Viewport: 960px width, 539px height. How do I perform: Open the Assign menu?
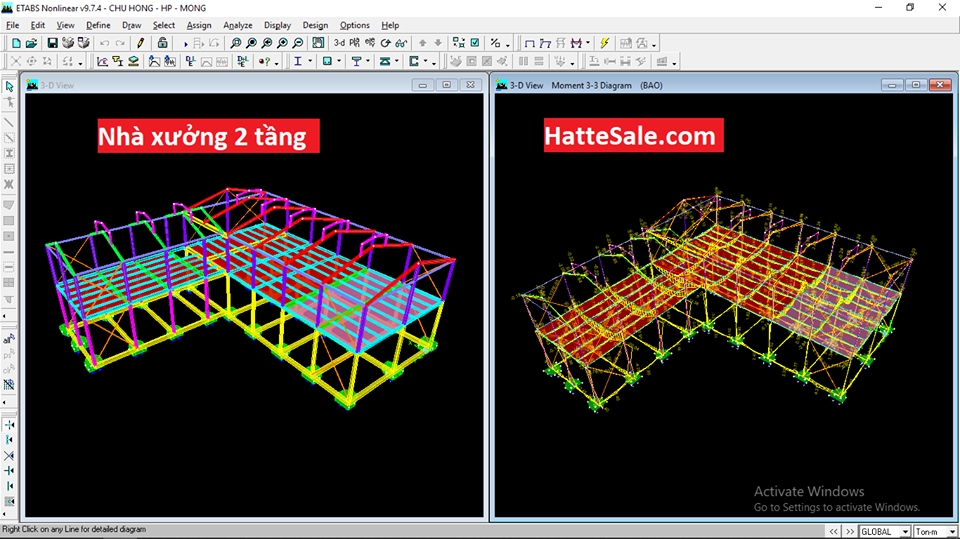click(199, 25)
